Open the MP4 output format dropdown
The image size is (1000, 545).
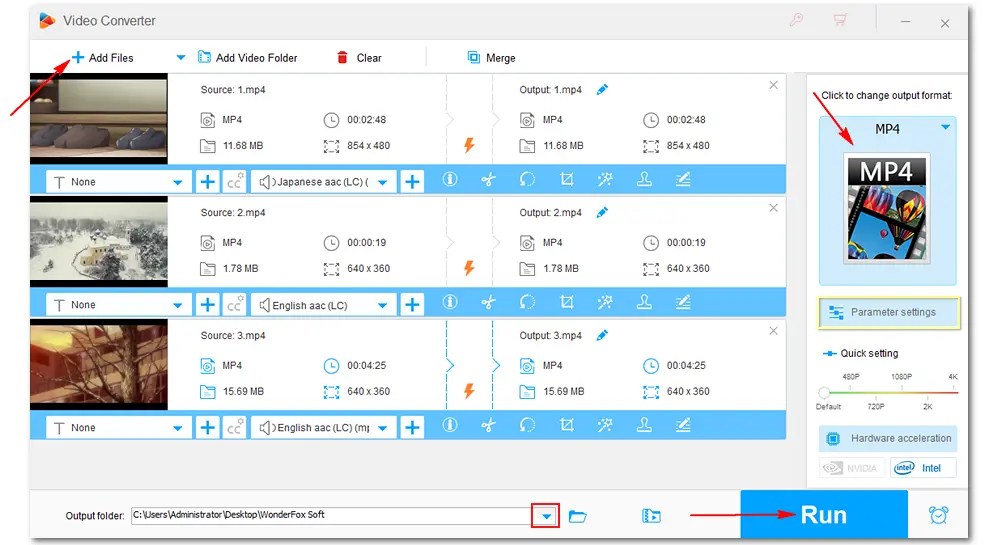[x=945, y=127]
